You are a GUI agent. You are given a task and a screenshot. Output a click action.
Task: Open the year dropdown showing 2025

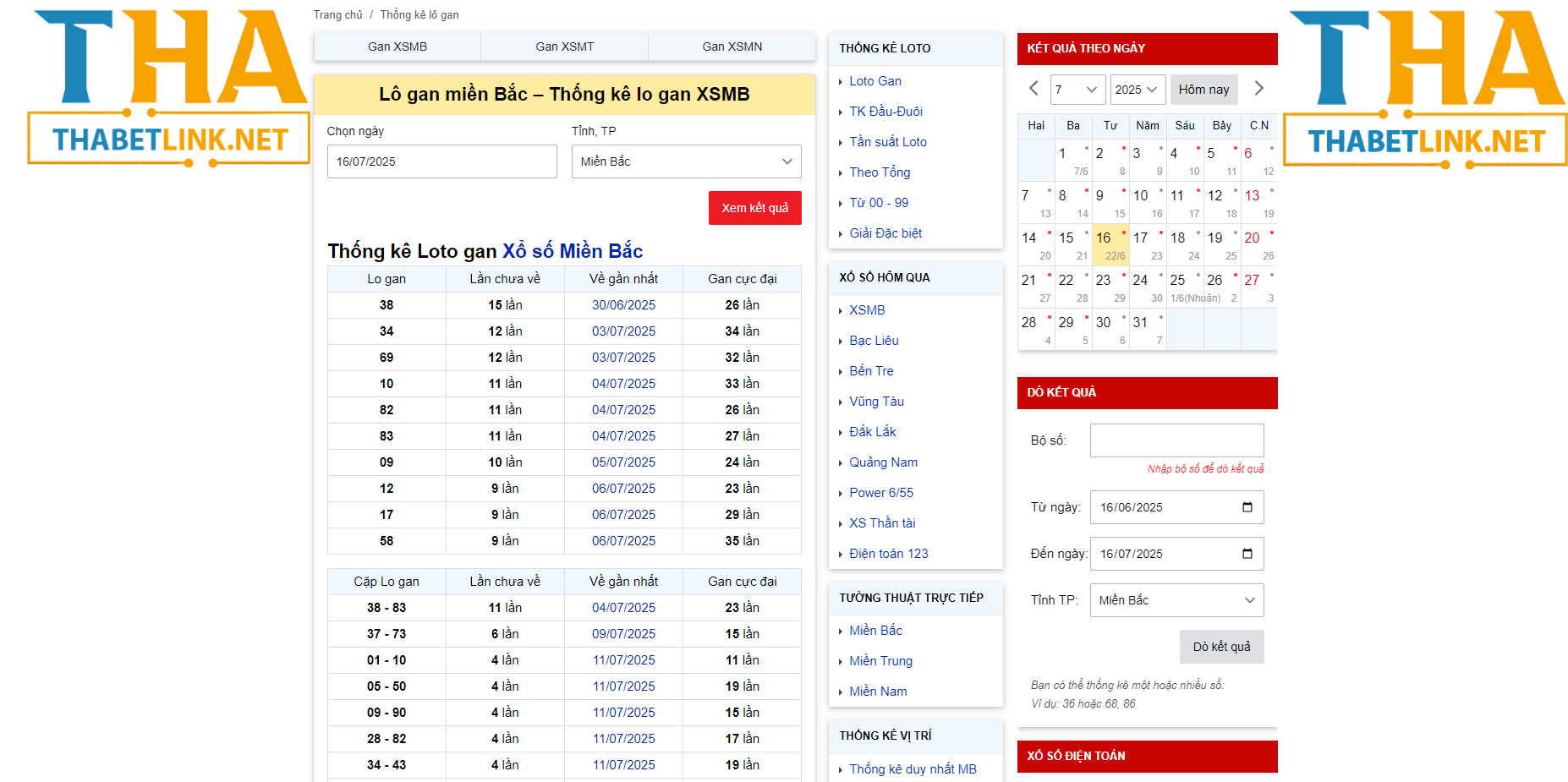coord(1138,90)
